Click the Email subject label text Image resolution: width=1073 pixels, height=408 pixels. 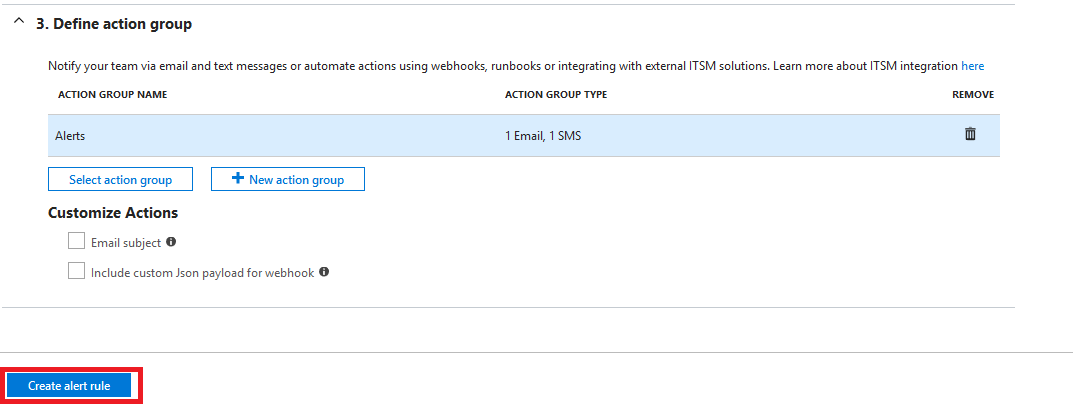pyautogui.click(x=126, y=242)
